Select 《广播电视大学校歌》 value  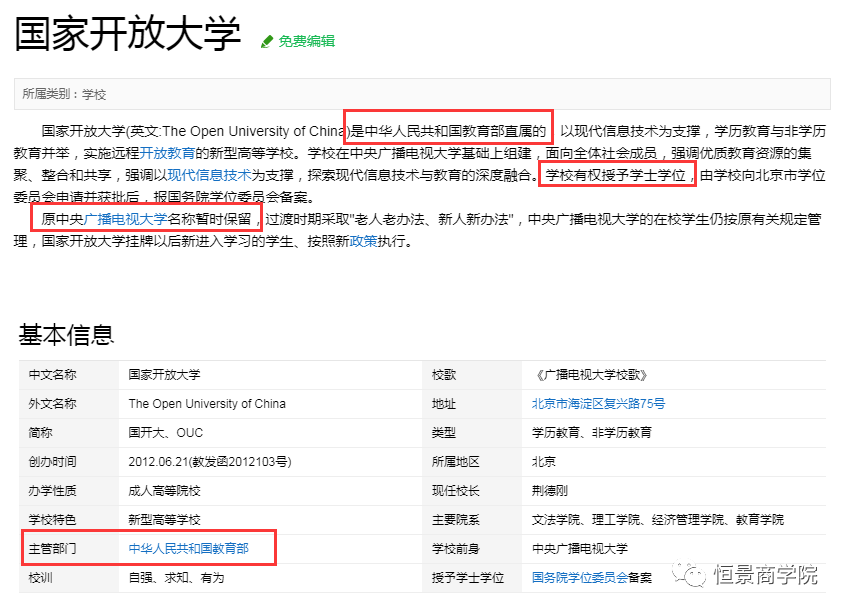[590, 374]
